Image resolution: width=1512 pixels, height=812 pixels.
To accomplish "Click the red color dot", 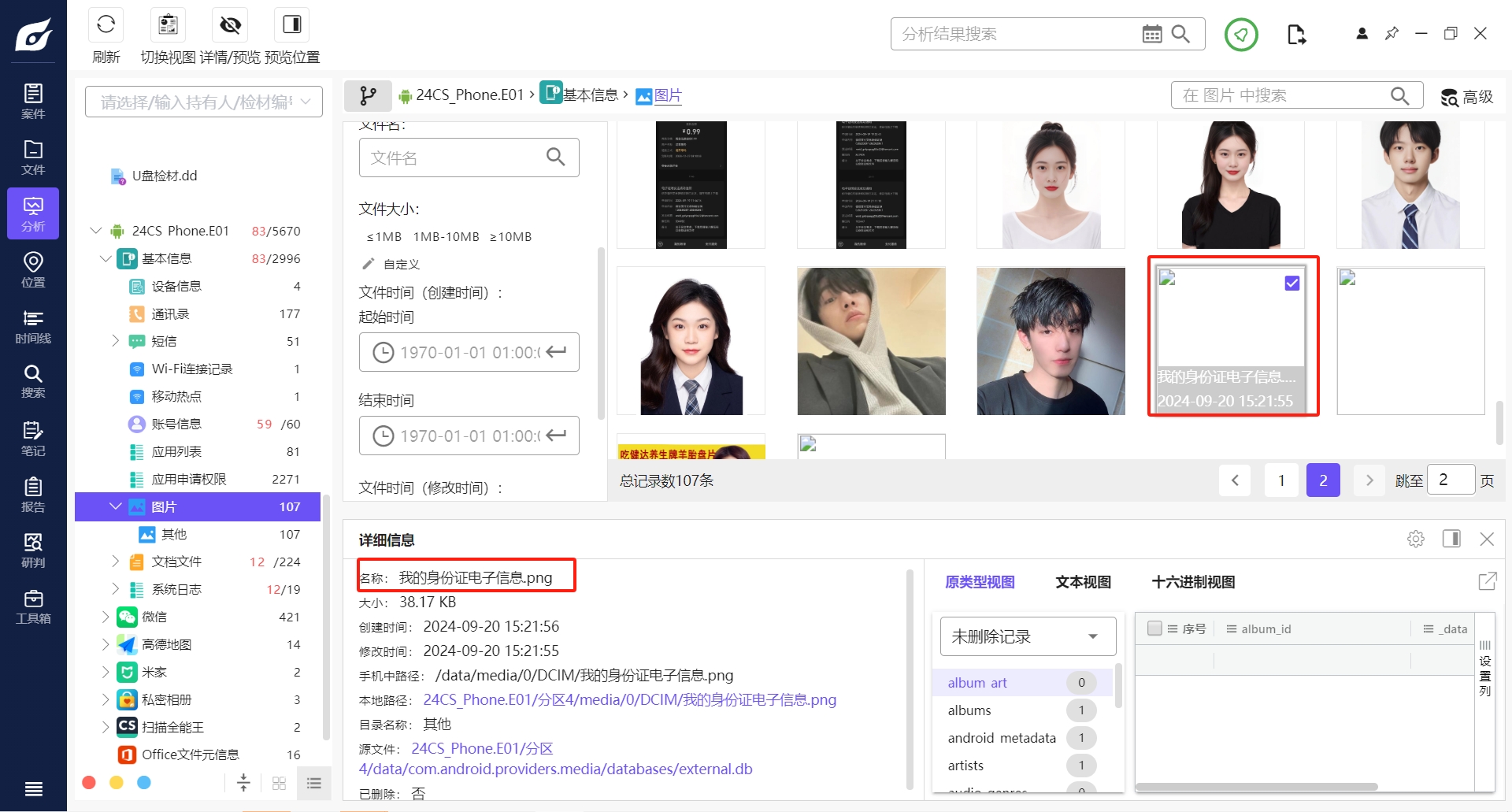I will 89,783.
